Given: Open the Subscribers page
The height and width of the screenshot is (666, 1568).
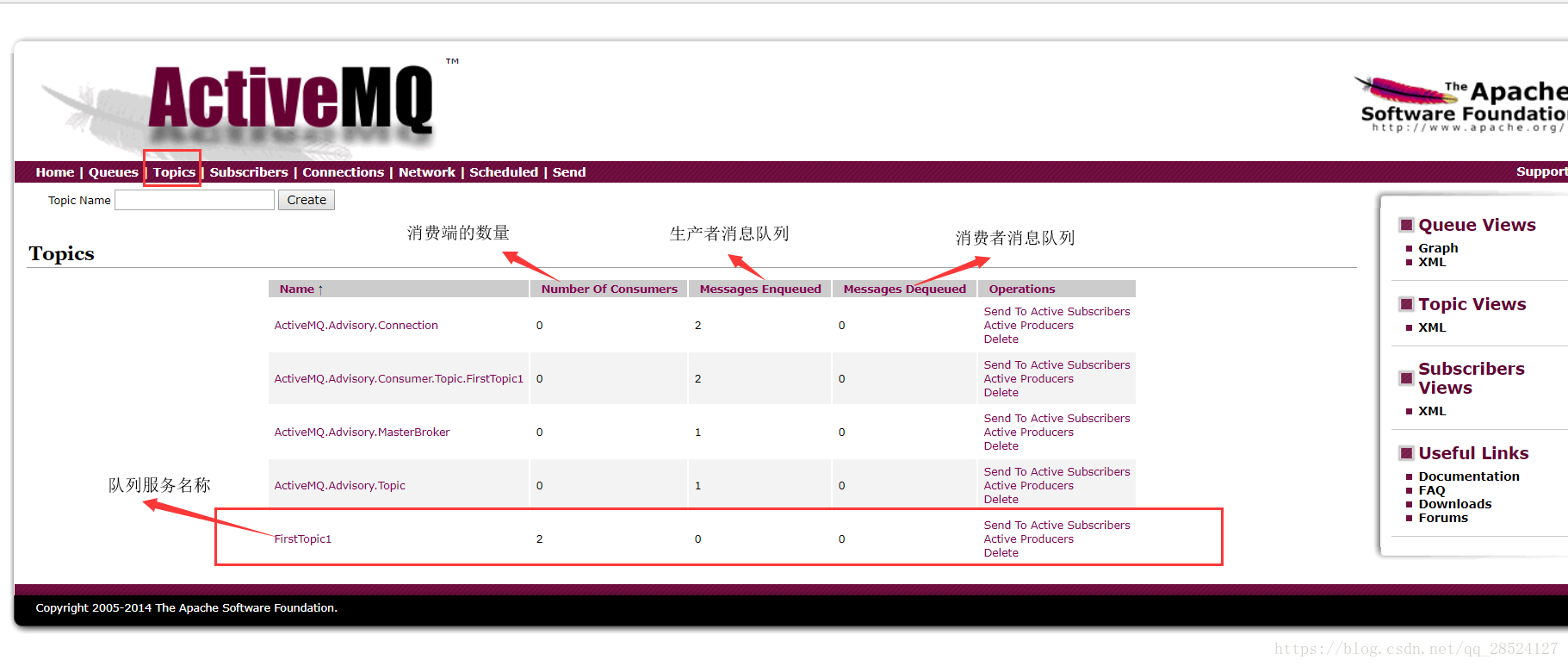Looking at the screenshot, I should [249, 172].
